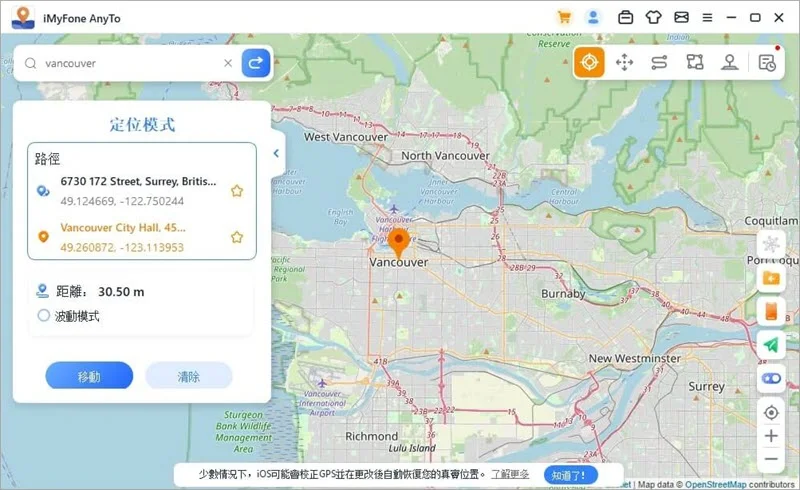The width and height of the screenshot is (800, 490).
Task: Collapse the side panel with left chevron
Action: 276,153
